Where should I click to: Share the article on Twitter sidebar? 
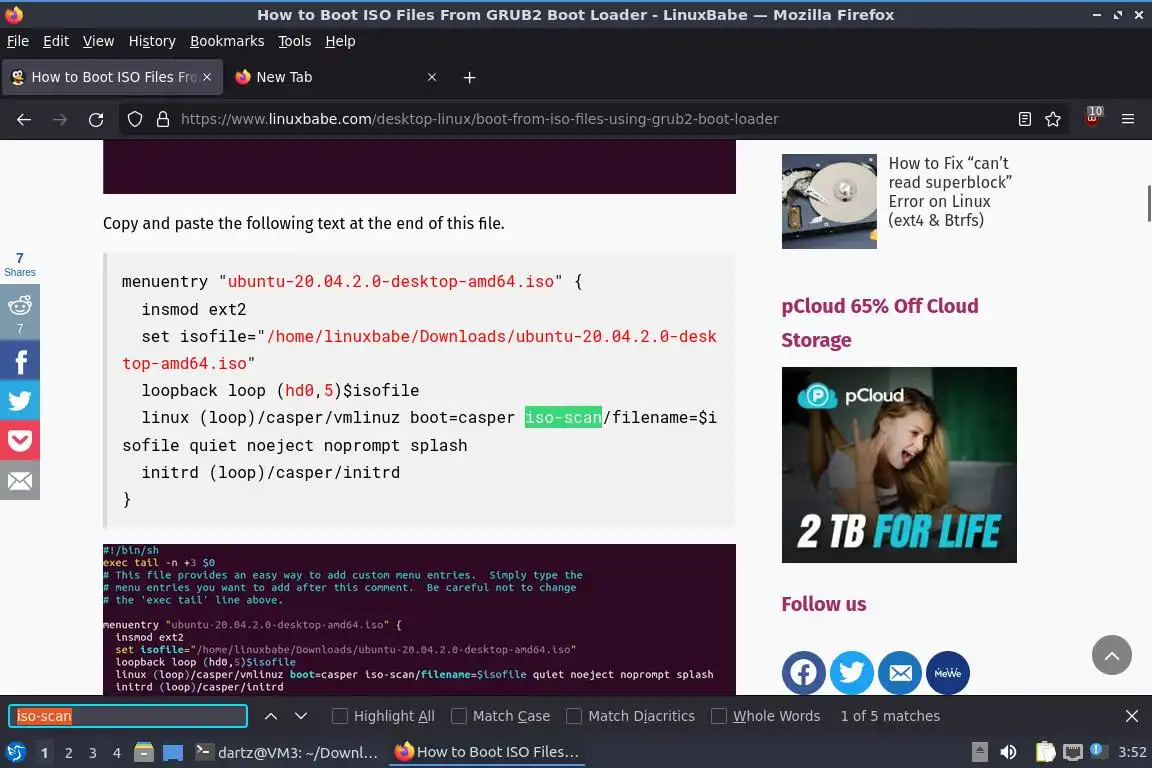(x=20, y=401)
